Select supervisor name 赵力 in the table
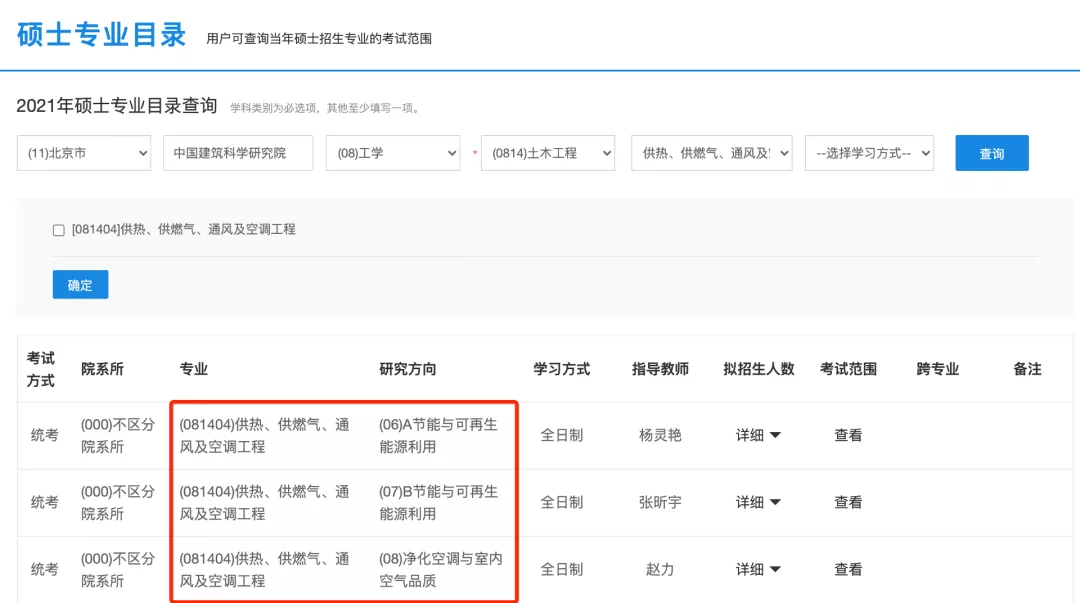The image size is (1080, 603). (x=660, y=569)
